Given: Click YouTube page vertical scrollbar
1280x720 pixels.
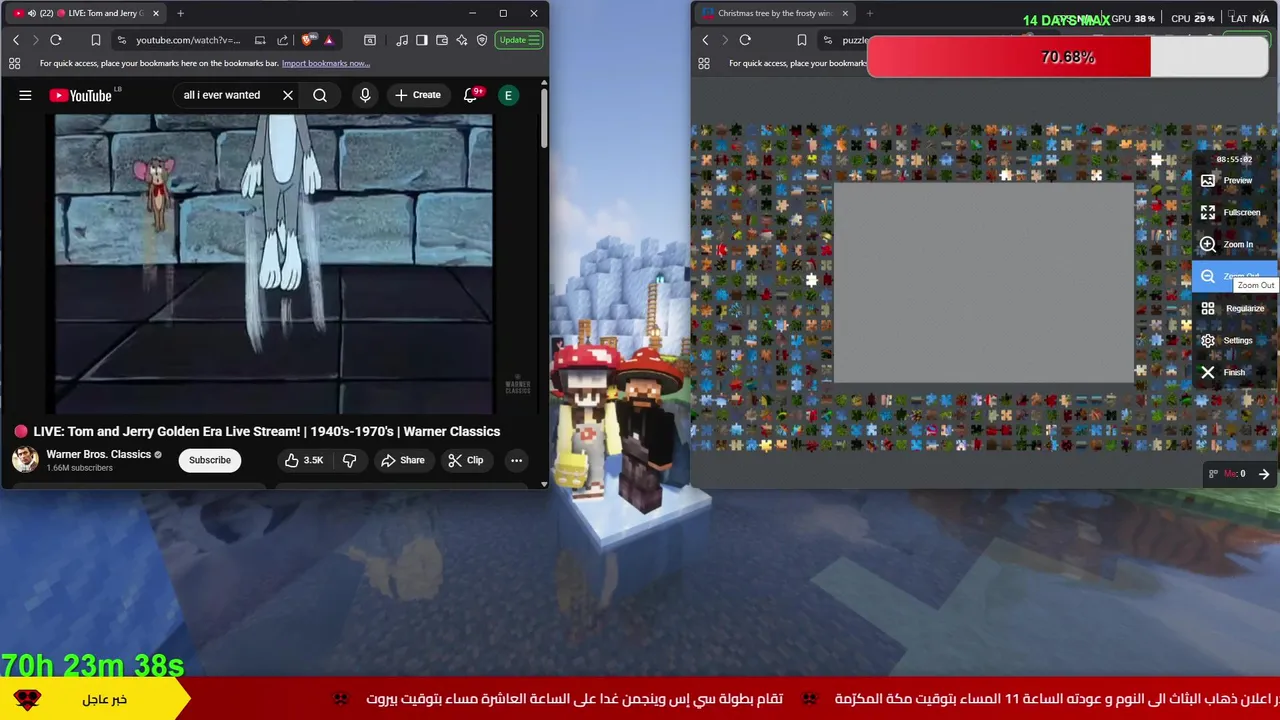Looking at the screenshot, I should [544, 120].
